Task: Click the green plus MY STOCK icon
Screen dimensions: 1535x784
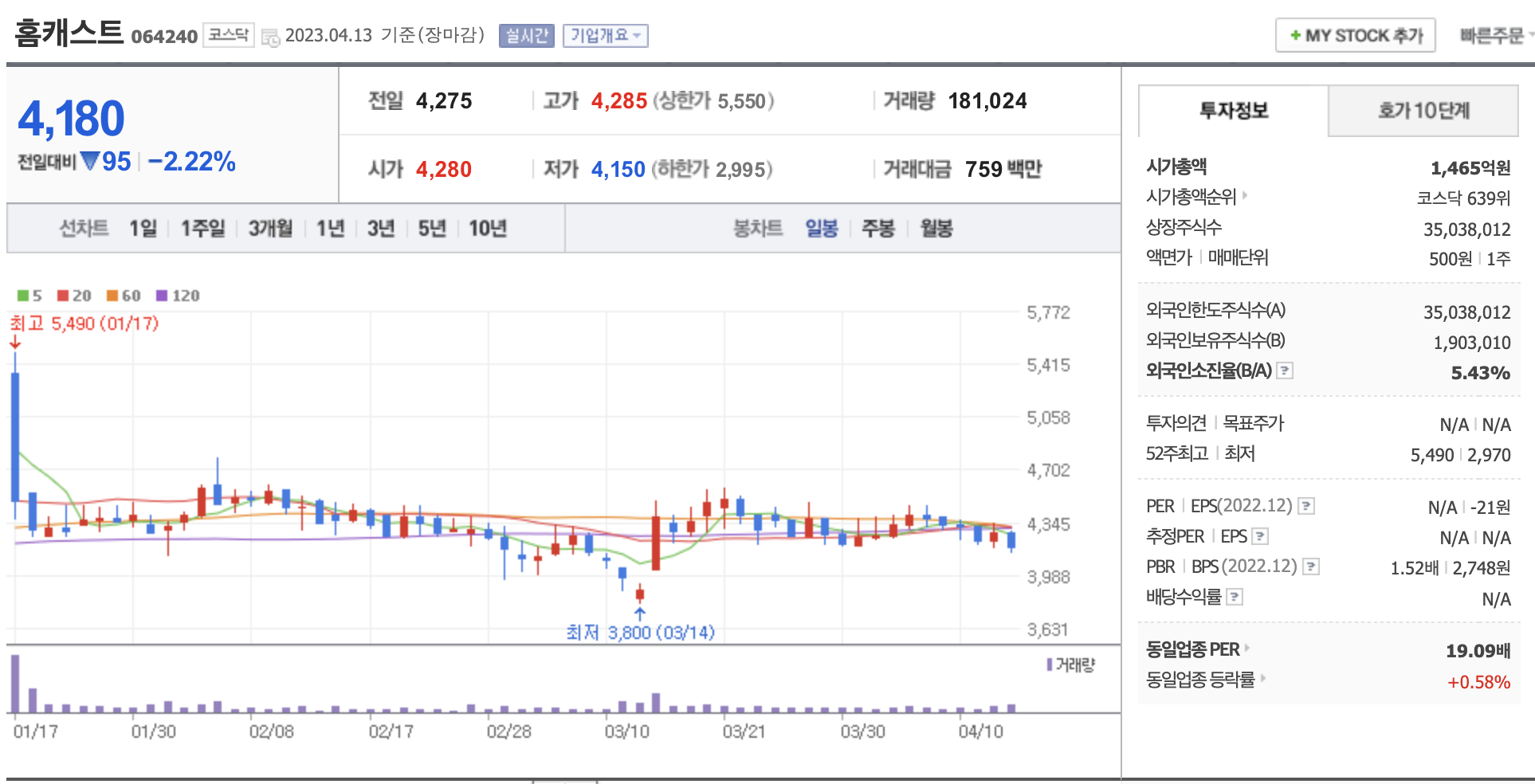Action: pos(1295,36)
